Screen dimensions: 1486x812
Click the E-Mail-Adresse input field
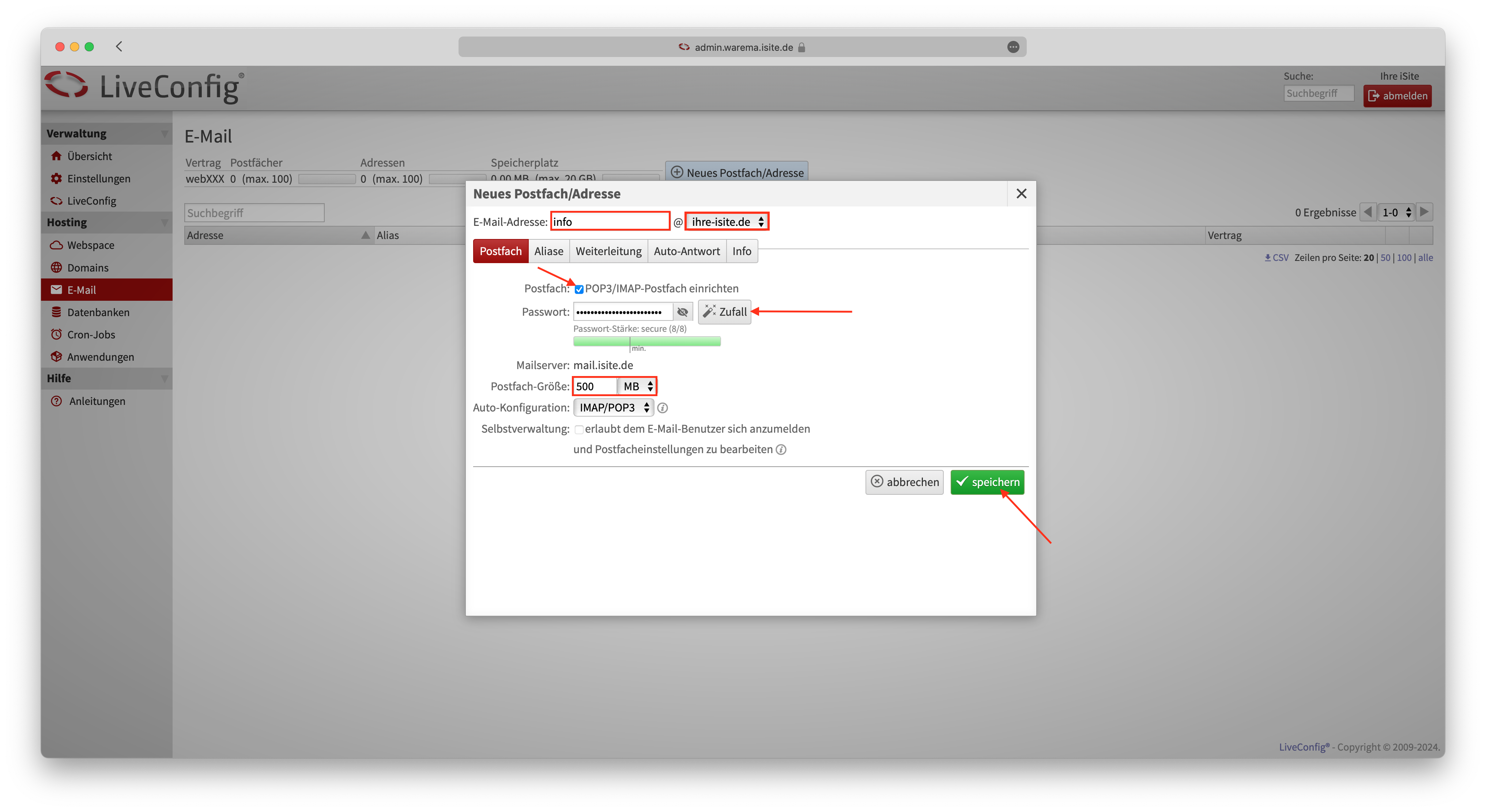point(610,222)
